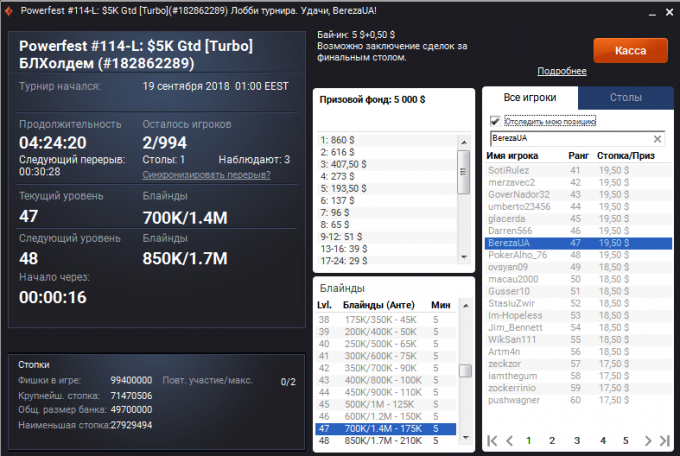Click prize row '9-12: 51 $'
The width and height of the screenshot is (680, 456).
[387, 237]
